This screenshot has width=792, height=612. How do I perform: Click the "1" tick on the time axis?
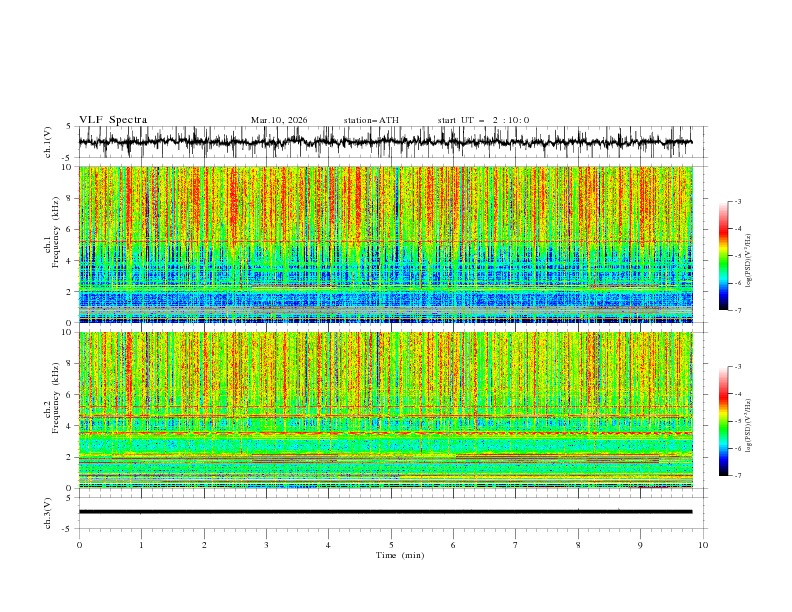tap(141, 545)
